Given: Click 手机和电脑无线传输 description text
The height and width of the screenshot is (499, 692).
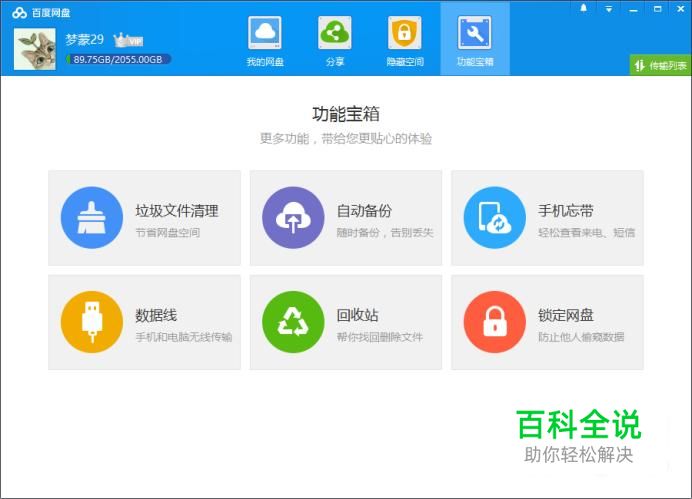Looking at the screenshot, I should [x=184, y=337].
